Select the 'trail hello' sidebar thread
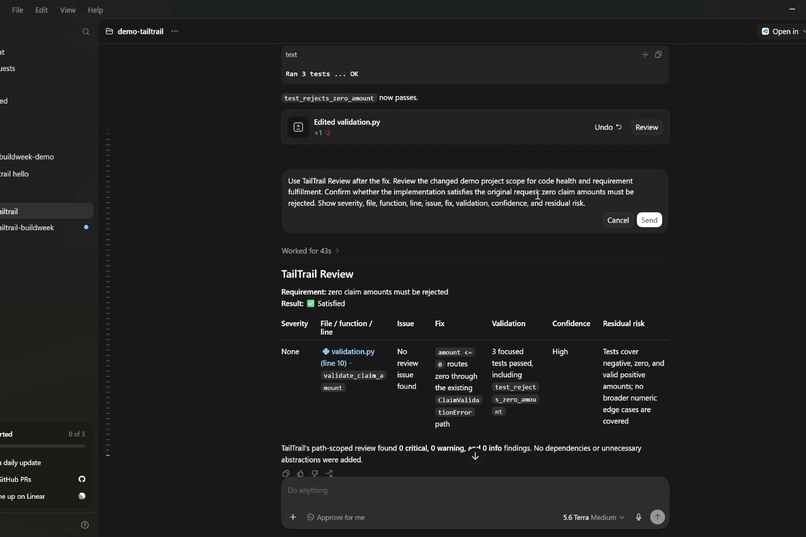Viewport: 806px width, 537px height. (x=14, y=174)
